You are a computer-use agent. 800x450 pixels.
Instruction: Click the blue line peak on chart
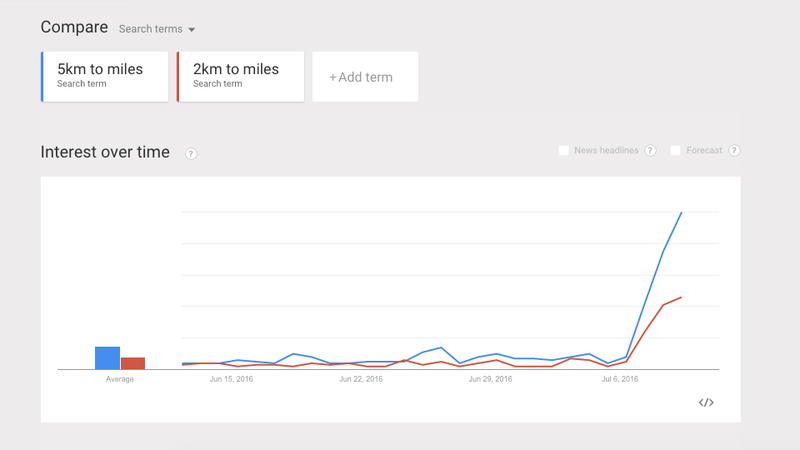point(682,212)
